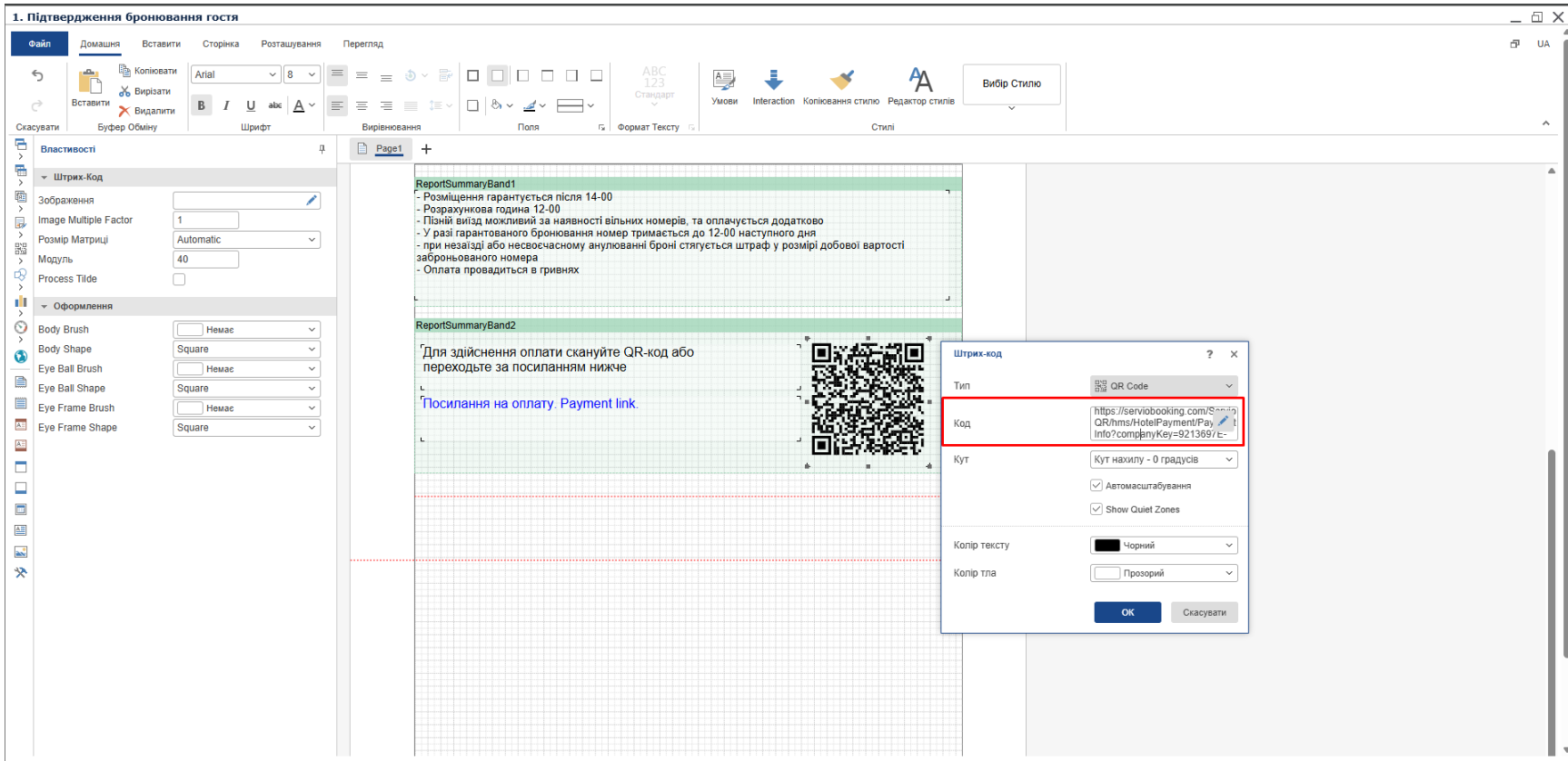Click the Bold formatting icon
Viewport: 1568px width, 761px height.
pyautogui.click(x=201, y=105)
